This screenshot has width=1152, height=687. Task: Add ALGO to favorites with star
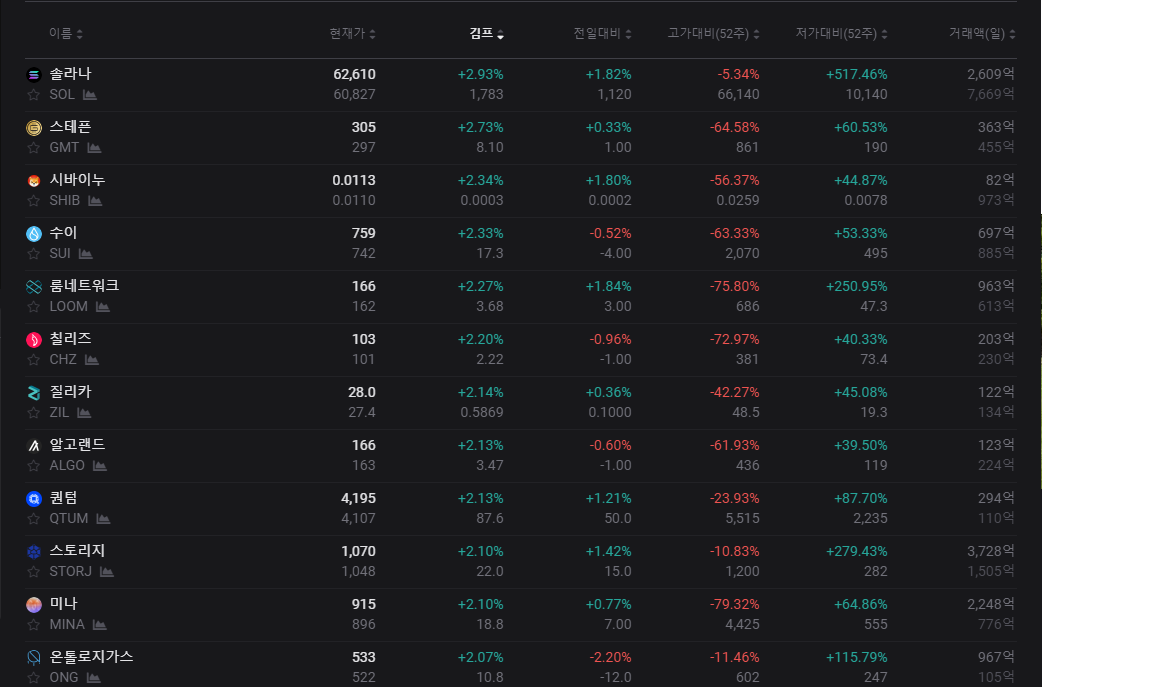point(34,466)
